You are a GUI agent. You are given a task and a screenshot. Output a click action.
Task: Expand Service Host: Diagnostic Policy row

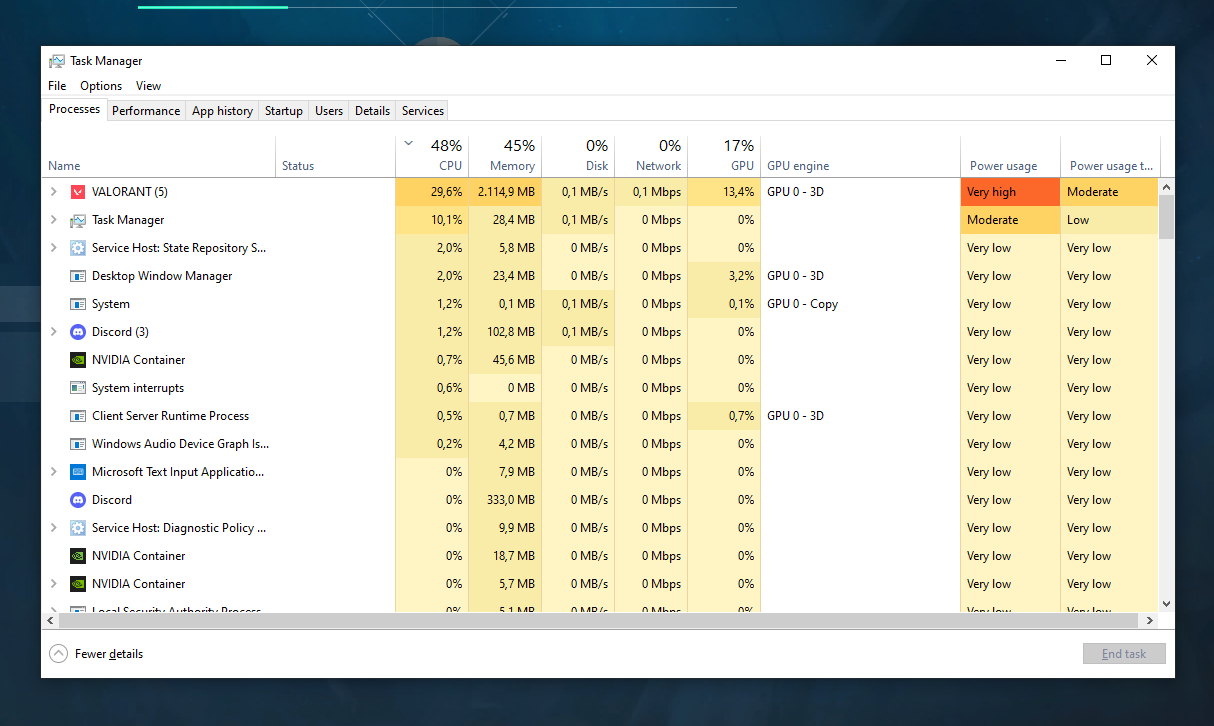(x=54, y=528)
